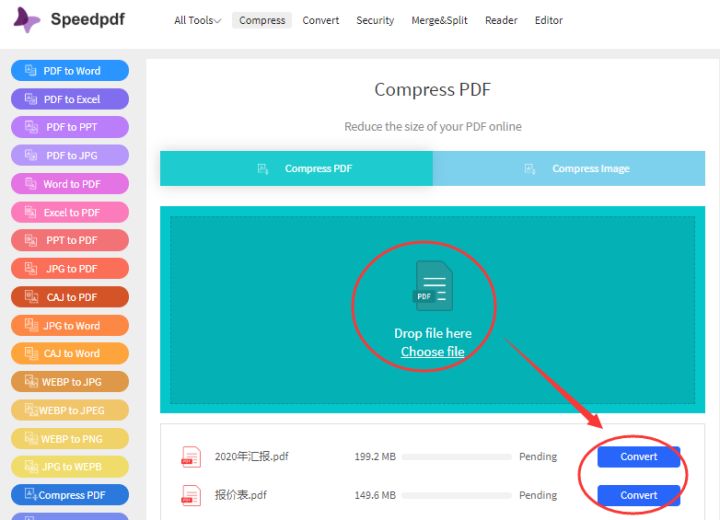Click the Drop file here text
Image resolution: width=720 pixels, height=520 pixels.
tap(433, 333)
